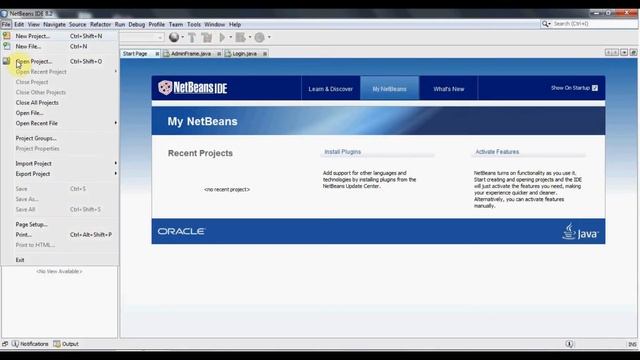This screenshot has height=360, width=640.
Task: Expand the Import Project submenu
Action: 116,163
